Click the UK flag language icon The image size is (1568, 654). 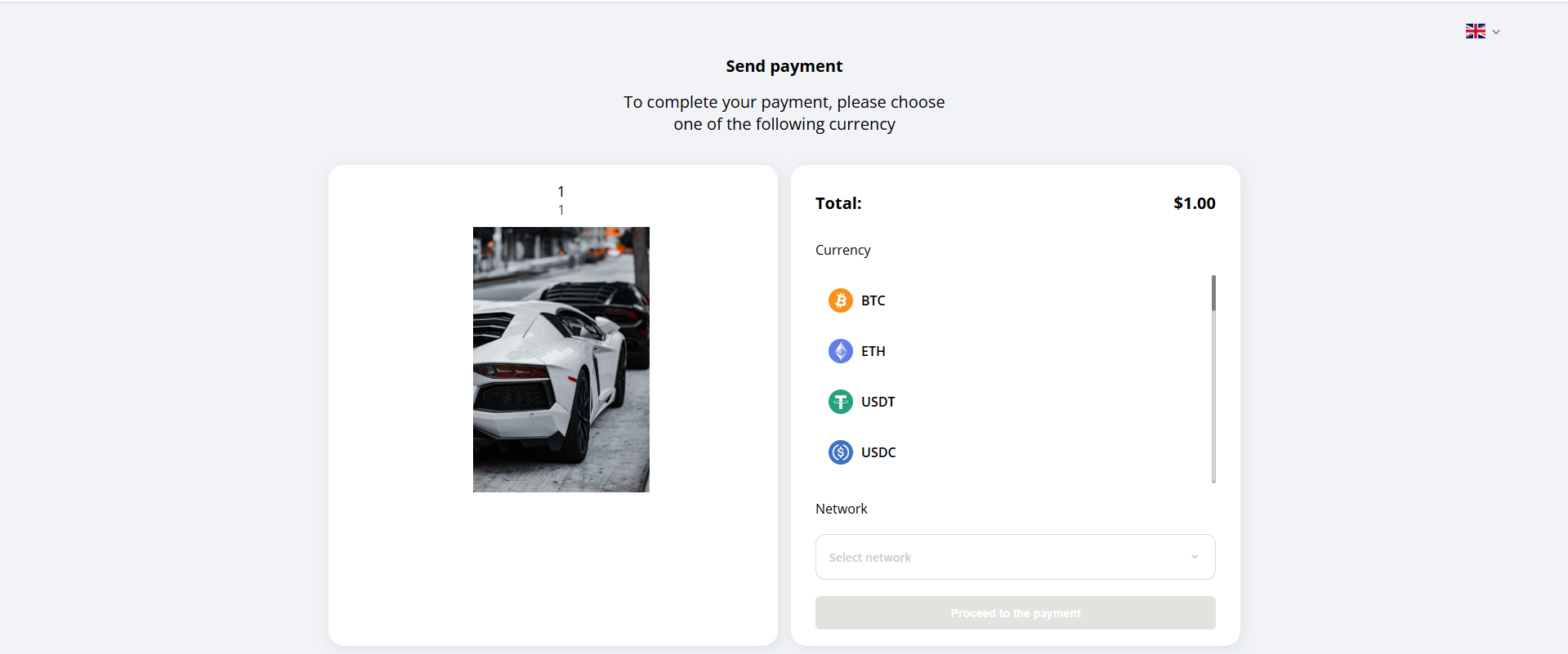pyautogui.click(x=1475, y=31)
